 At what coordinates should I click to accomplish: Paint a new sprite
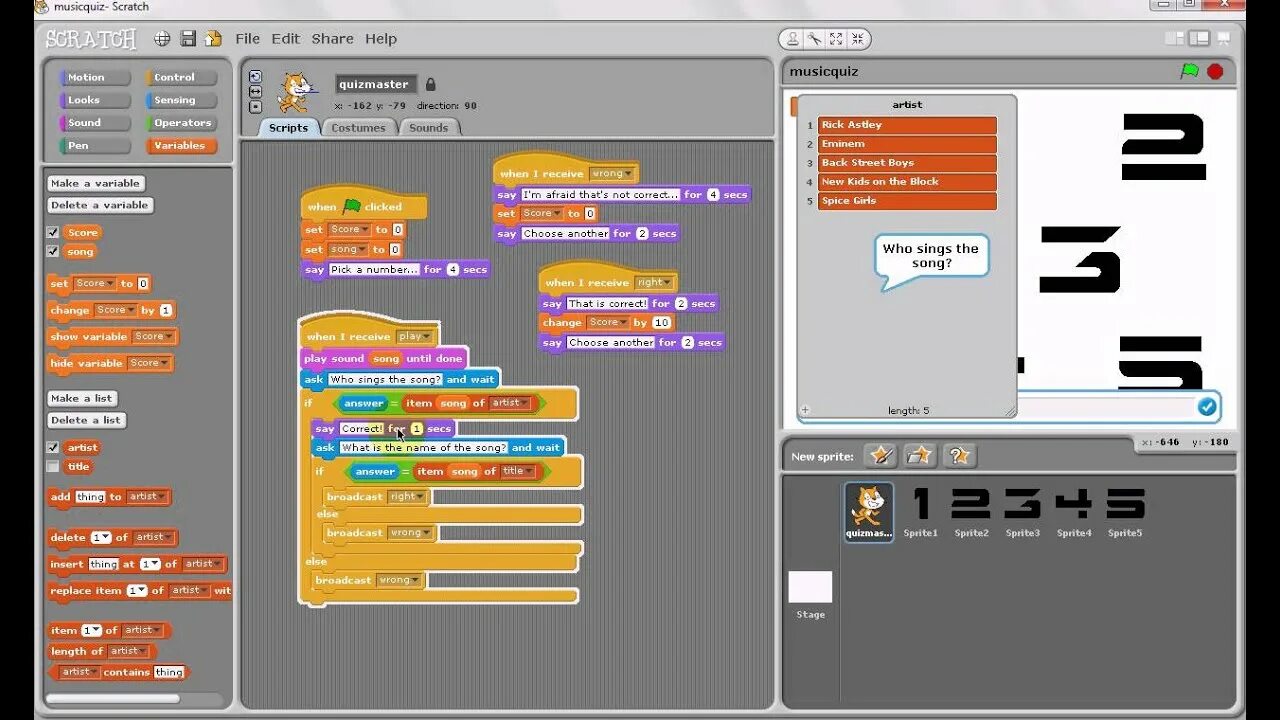[881, 456]
